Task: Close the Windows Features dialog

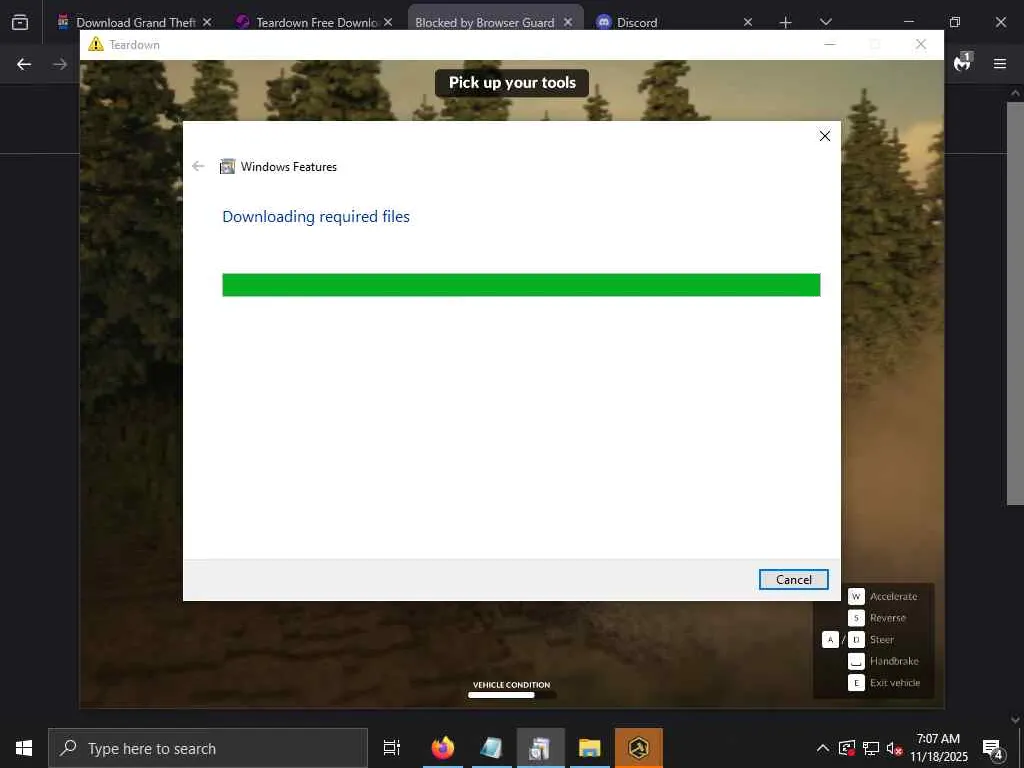Action: 825,136
